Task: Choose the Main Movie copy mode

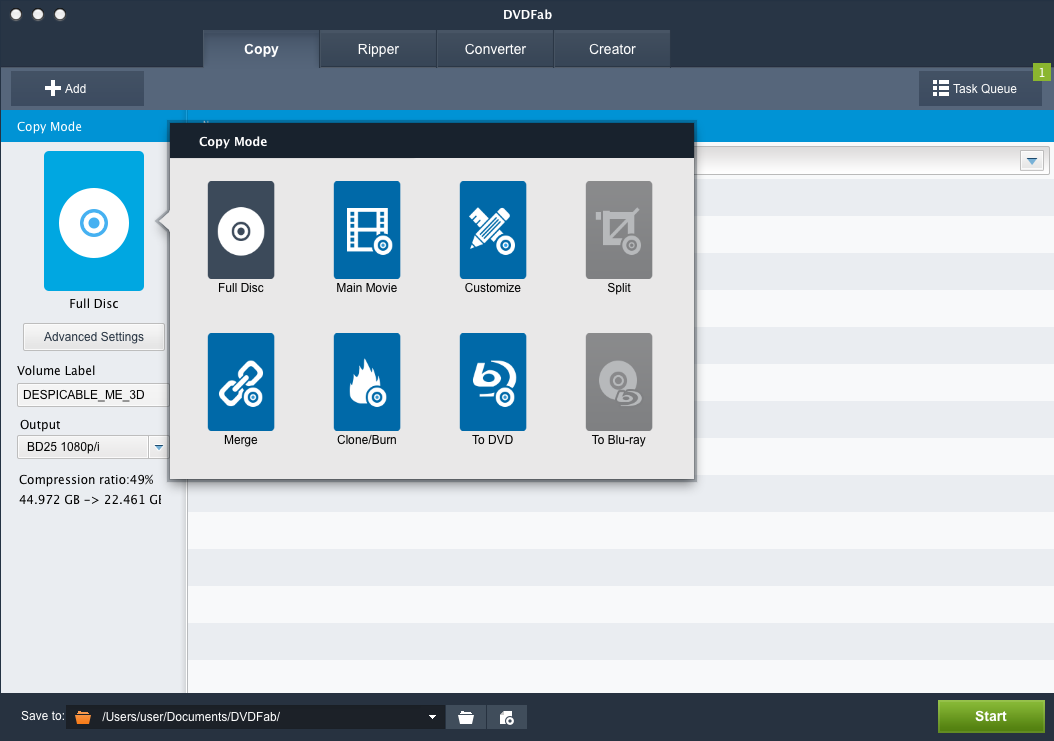Action: point(366,230)
